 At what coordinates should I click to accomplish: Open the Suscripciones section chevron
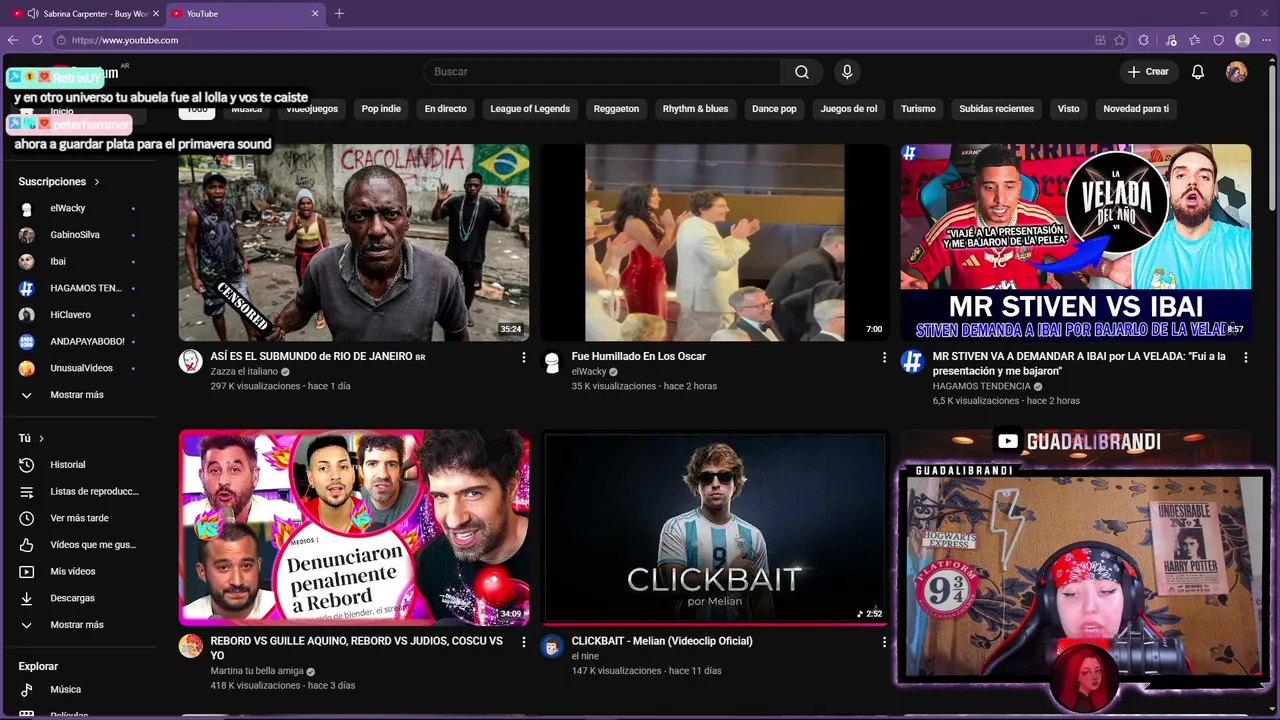pyautogui.click(x=97, y=182)
